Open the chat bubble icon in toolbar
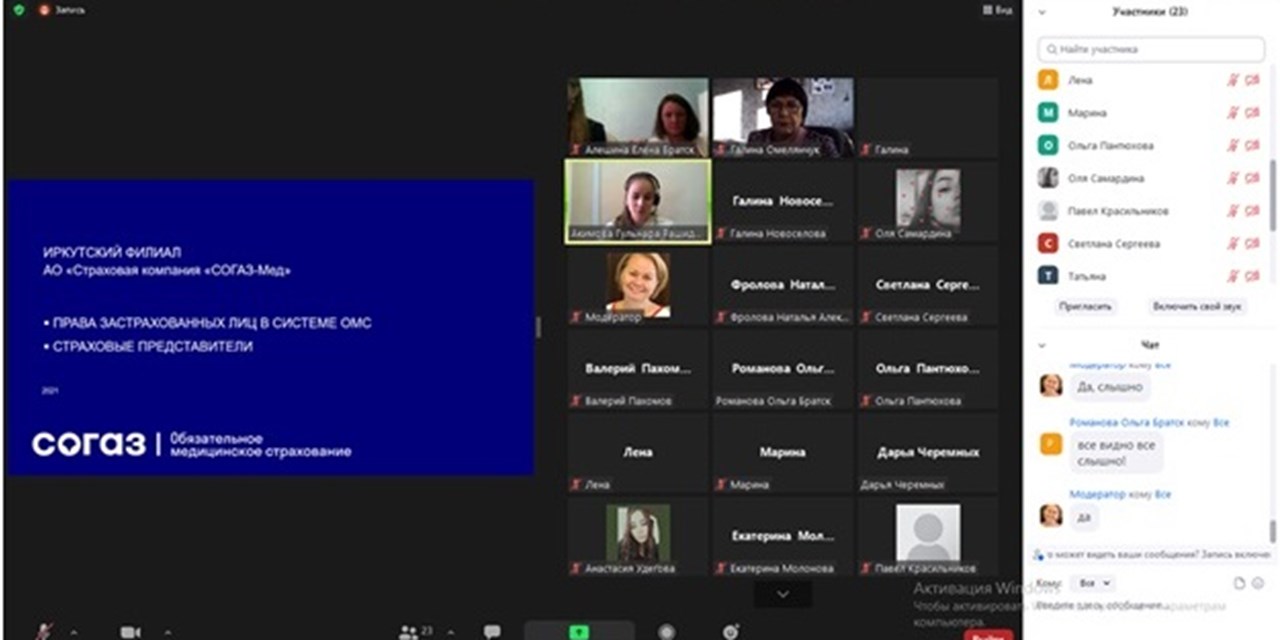1280x640 pixels. (492, 632)
